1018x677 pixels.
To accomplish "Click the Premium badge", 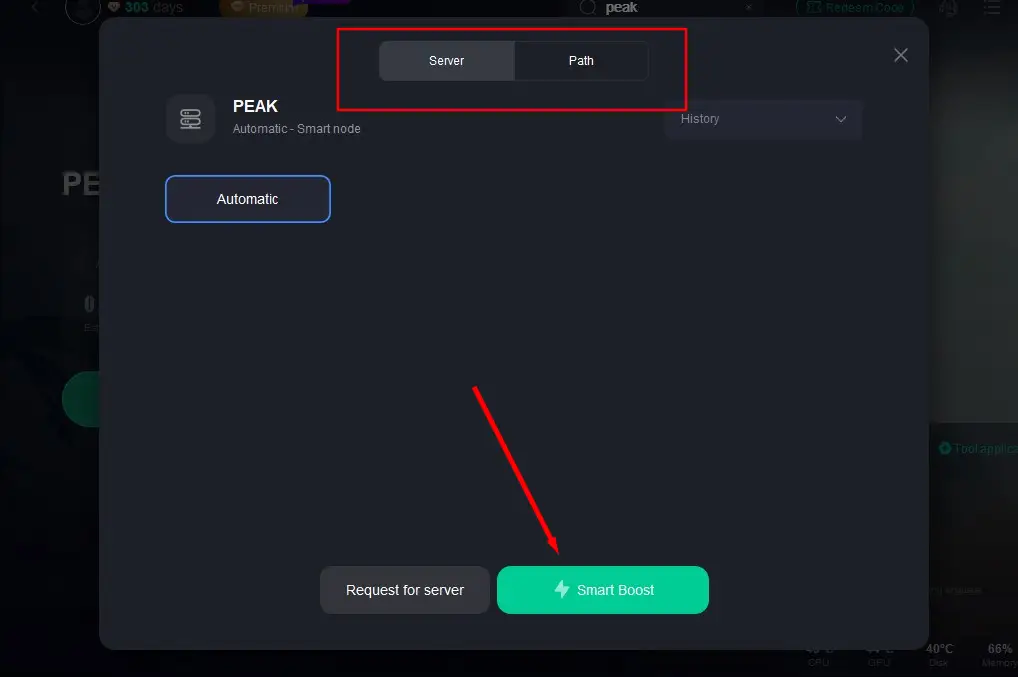I will point(262,8).
